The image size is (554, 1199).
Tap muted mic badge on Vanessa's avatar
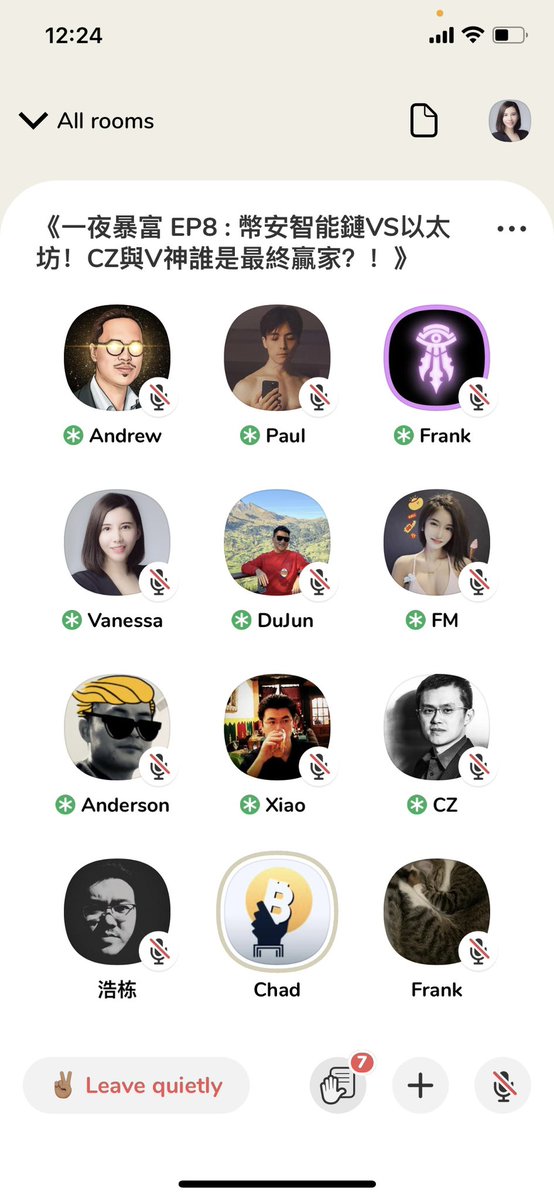pyautogui.click(x=158, y=581)
